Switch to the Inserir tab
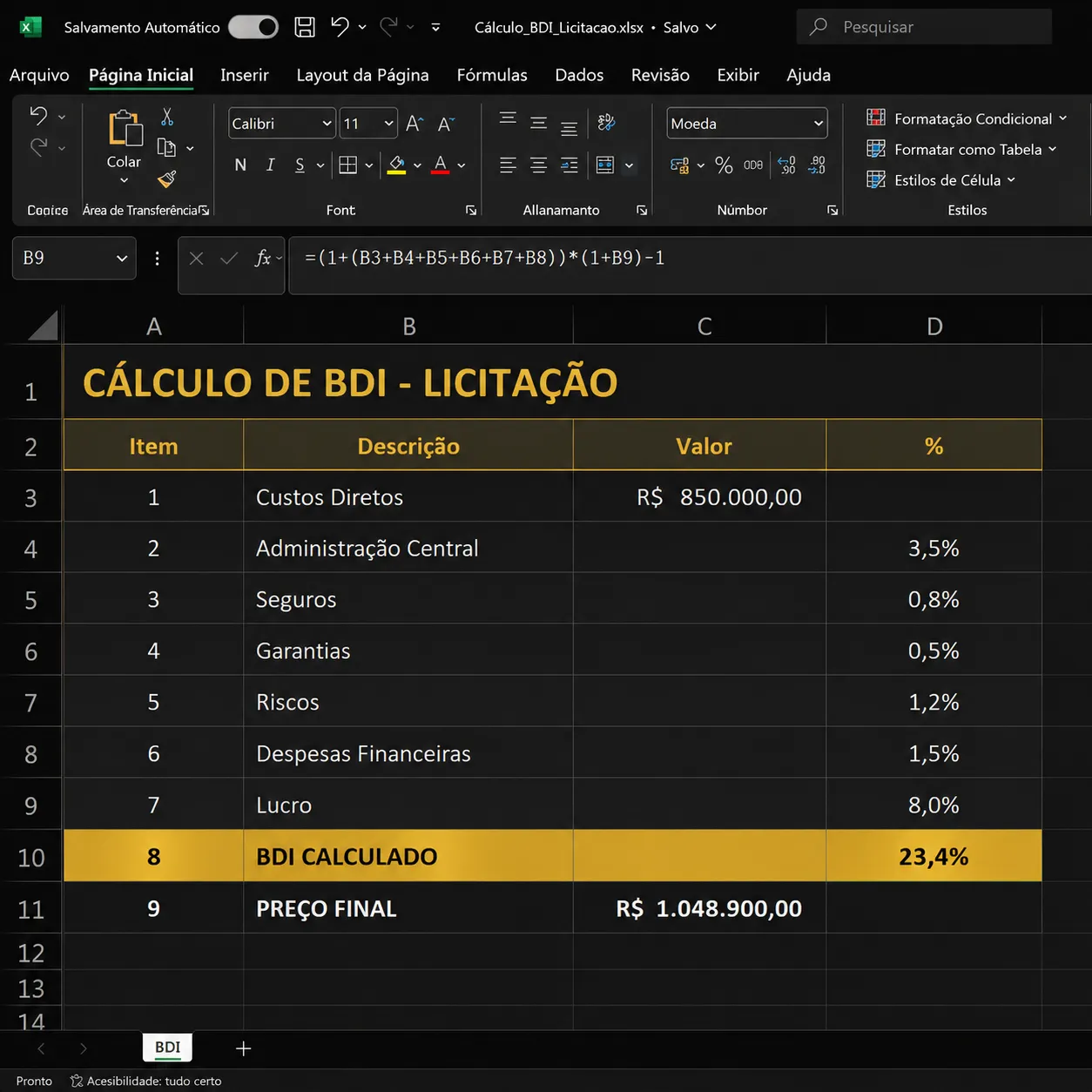 245,75
